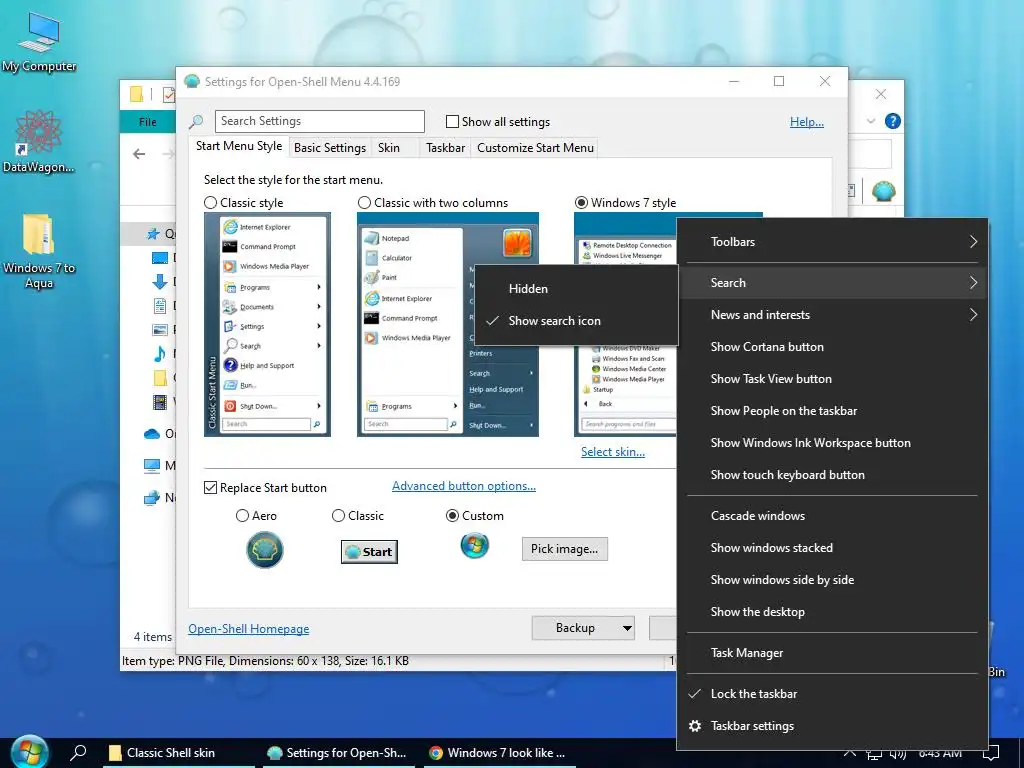Select the Classic style preview thumbnail
Image resolution: width=1024 pixels, height=768 pixels.
[267, 325]
